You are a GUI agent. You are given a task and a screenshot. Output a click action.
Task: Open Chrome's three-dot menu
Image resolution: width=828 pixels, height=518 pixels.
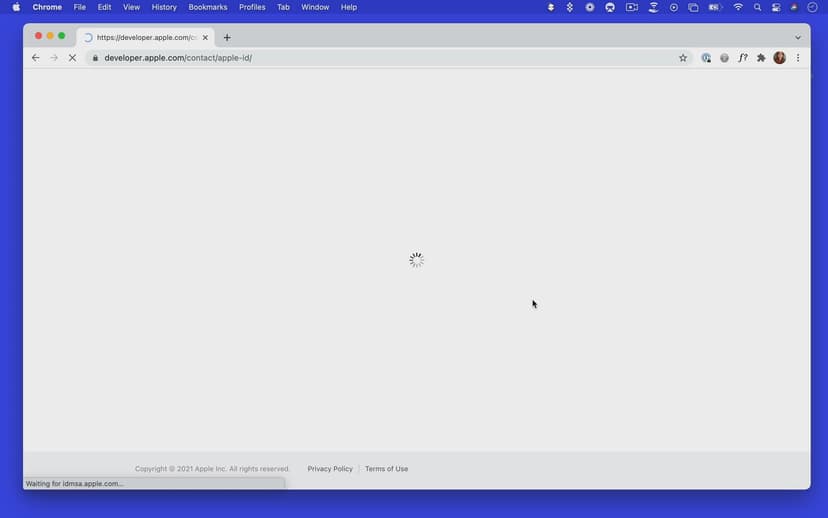coord(797,58)
